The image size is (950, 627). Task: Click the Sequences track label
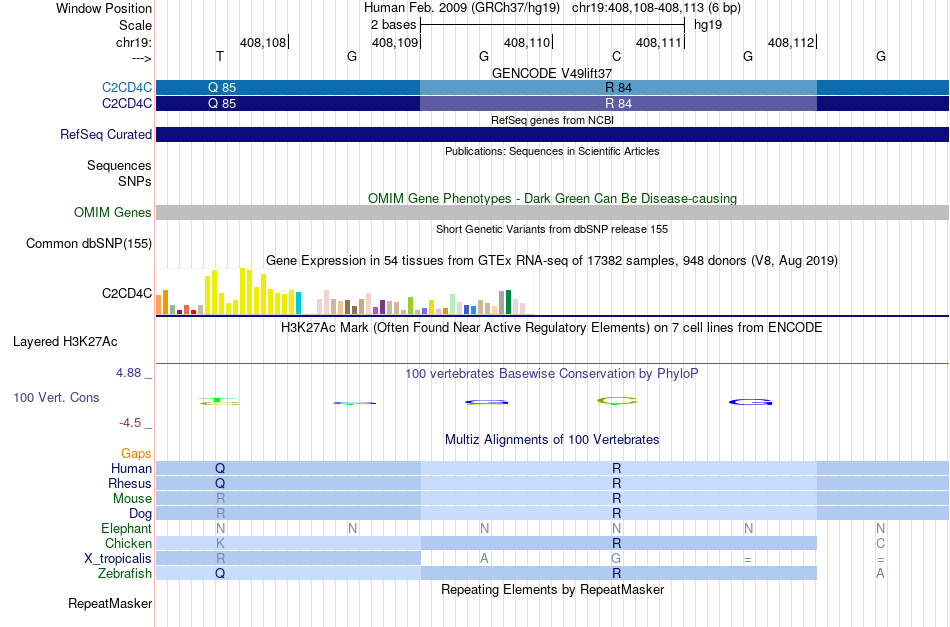click(119, 165)
